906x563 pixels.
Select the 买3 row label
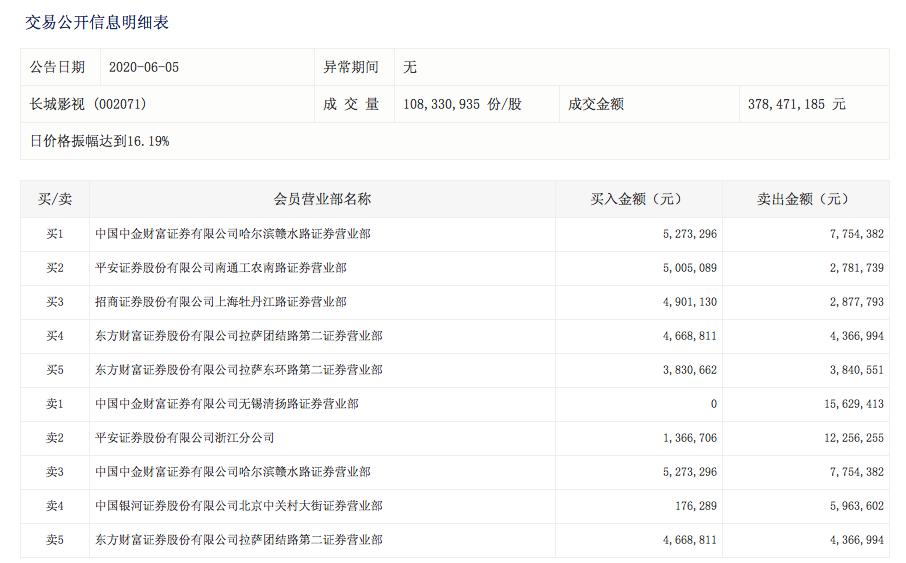coord(55,302)
